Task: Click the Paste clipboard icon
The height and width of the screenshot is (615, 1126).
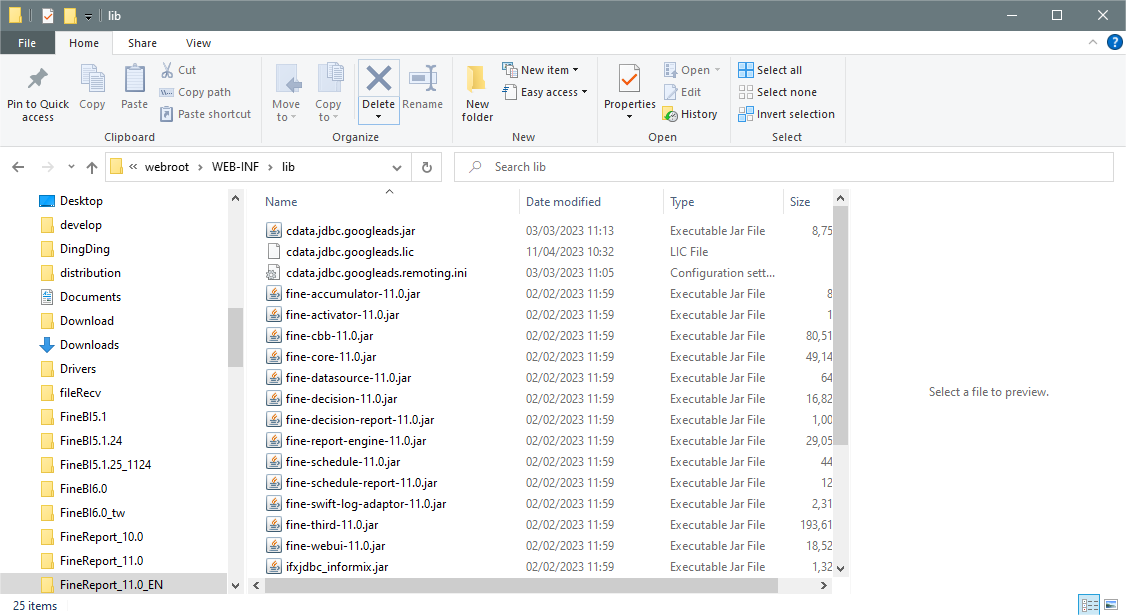Action: point(134,79)
